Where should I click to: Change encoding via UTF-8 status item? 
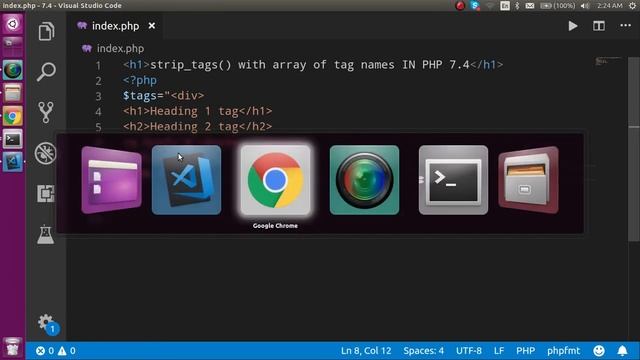pyautogui.click(x=469, y=351)
